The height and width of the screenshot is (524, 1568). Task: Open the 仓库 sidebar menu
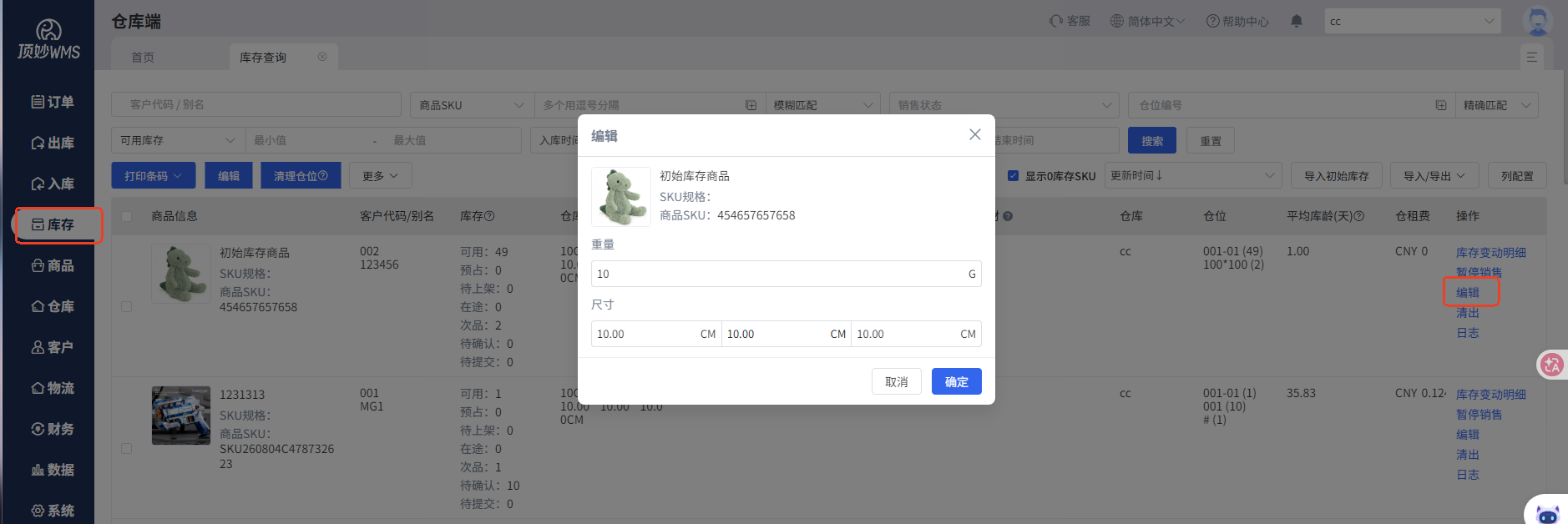tap(53, 306)
